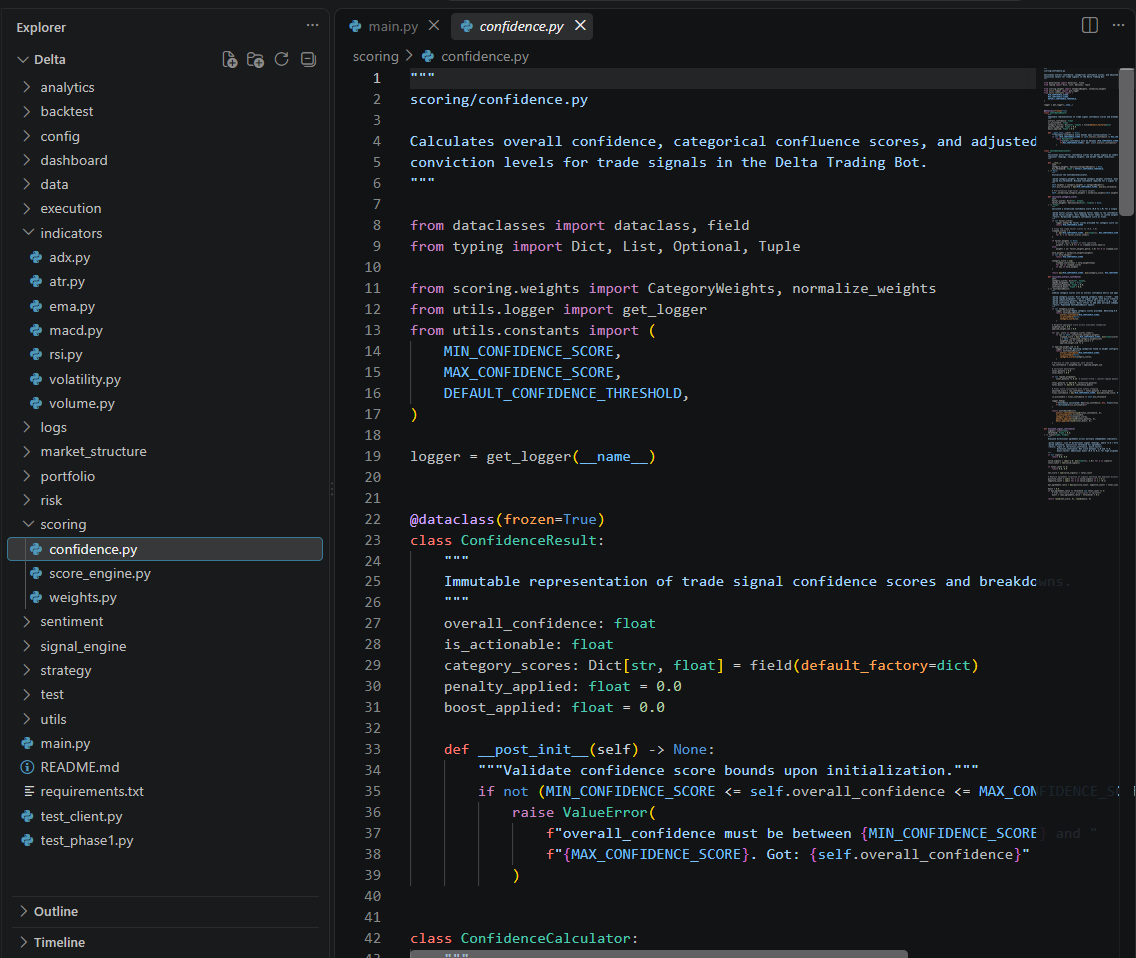Expand the backtest folder

(x=67, y=112)
